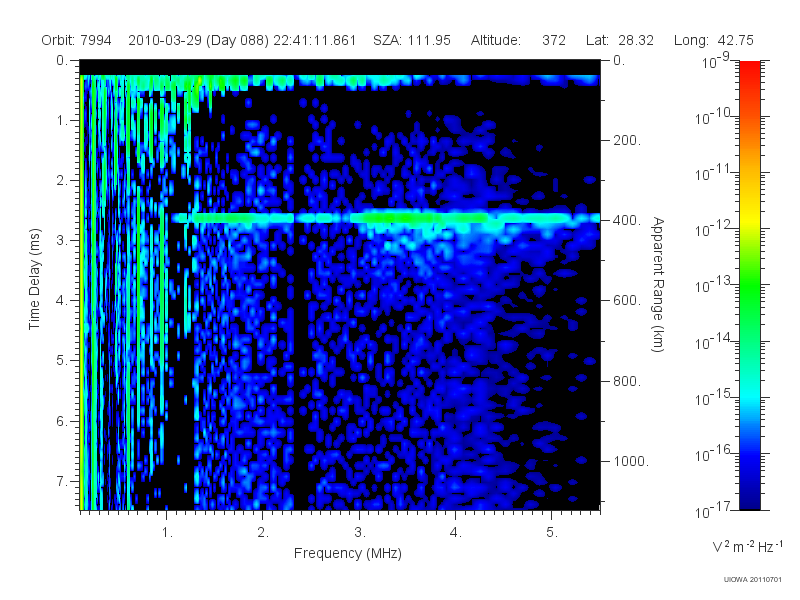Click the red top of the color bar
800x600 pixels.
coord(749,71)
